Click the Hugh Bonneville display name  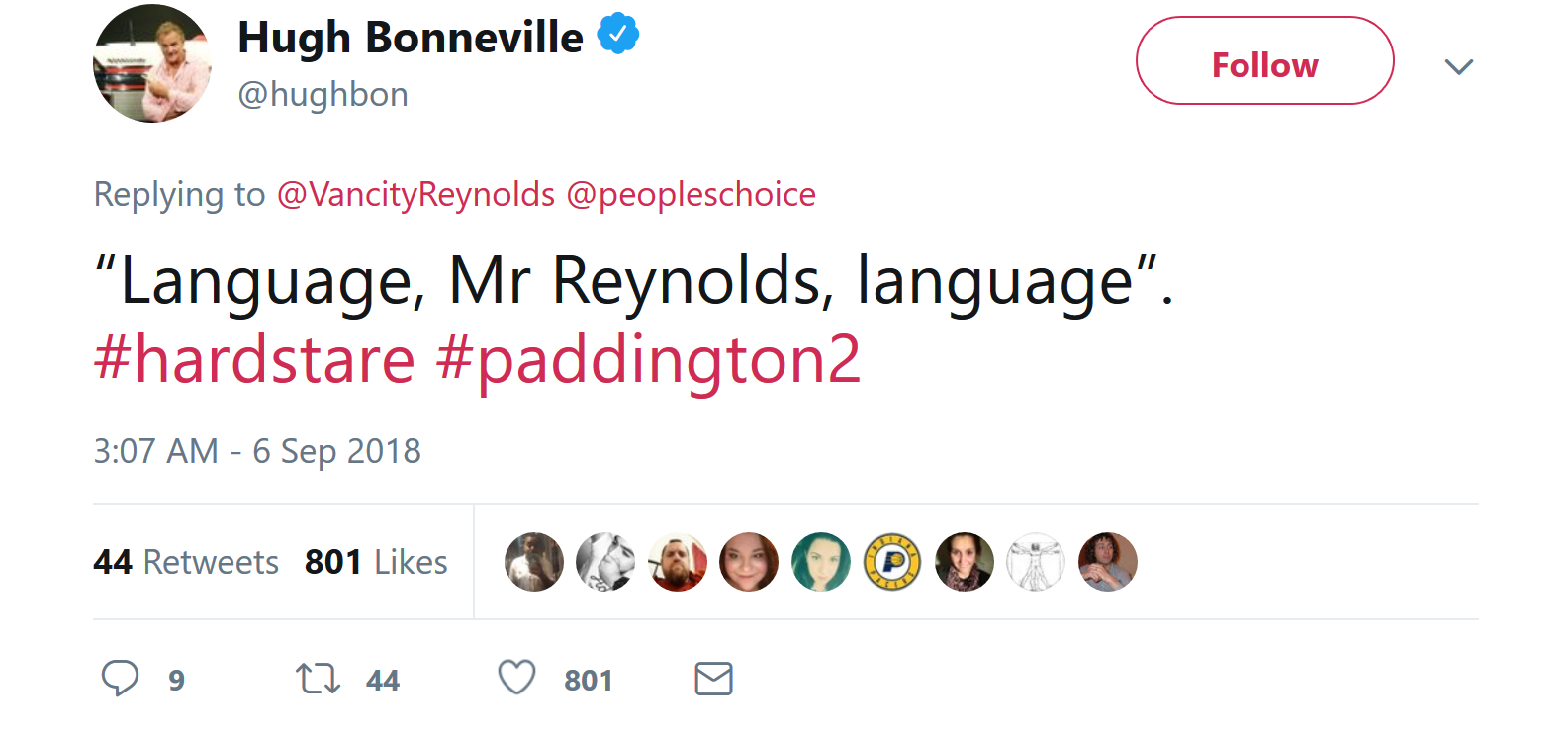[x=411, y=38]
